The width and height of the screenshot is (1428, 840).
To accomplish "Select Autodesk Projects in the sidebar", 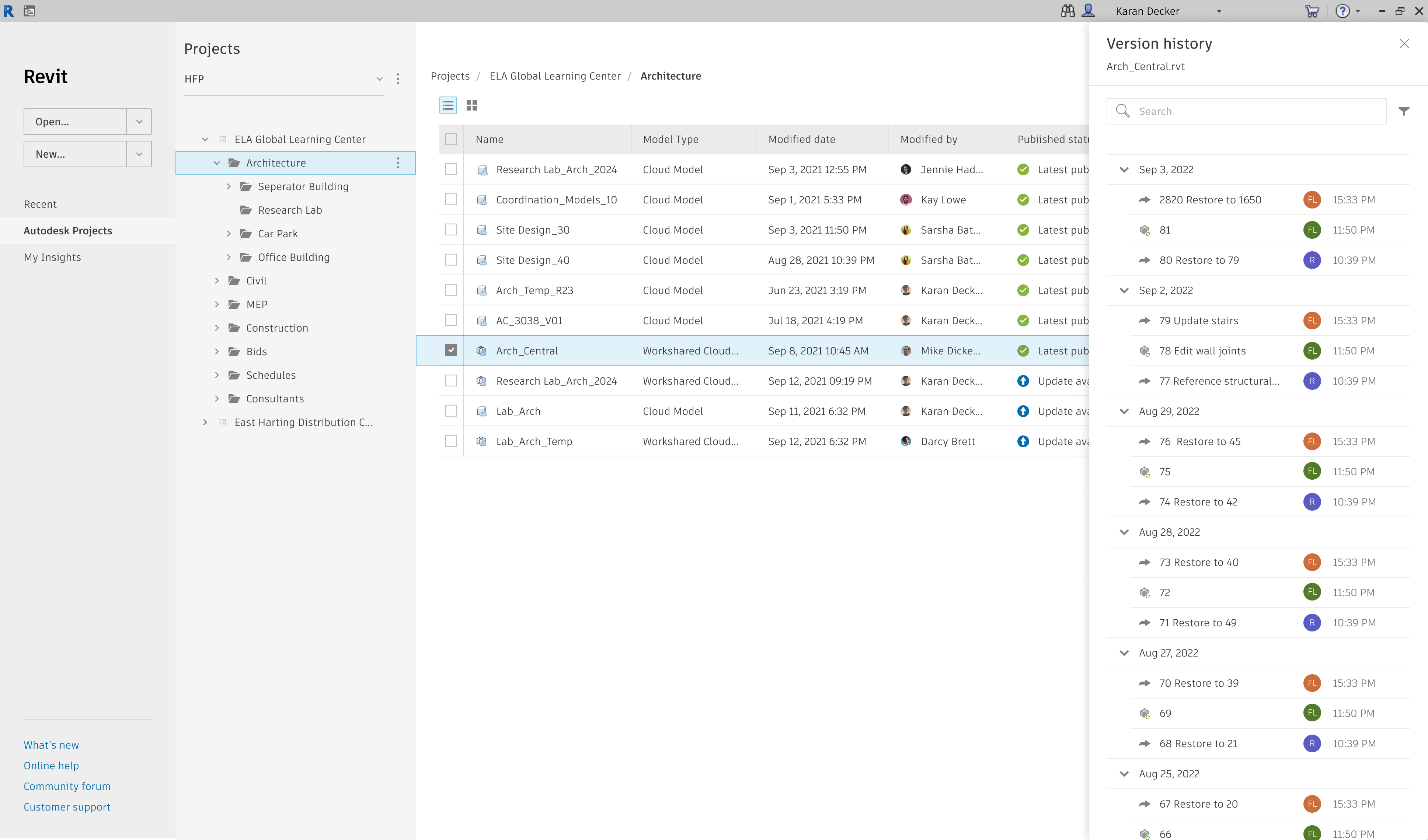I will [68, 231].
